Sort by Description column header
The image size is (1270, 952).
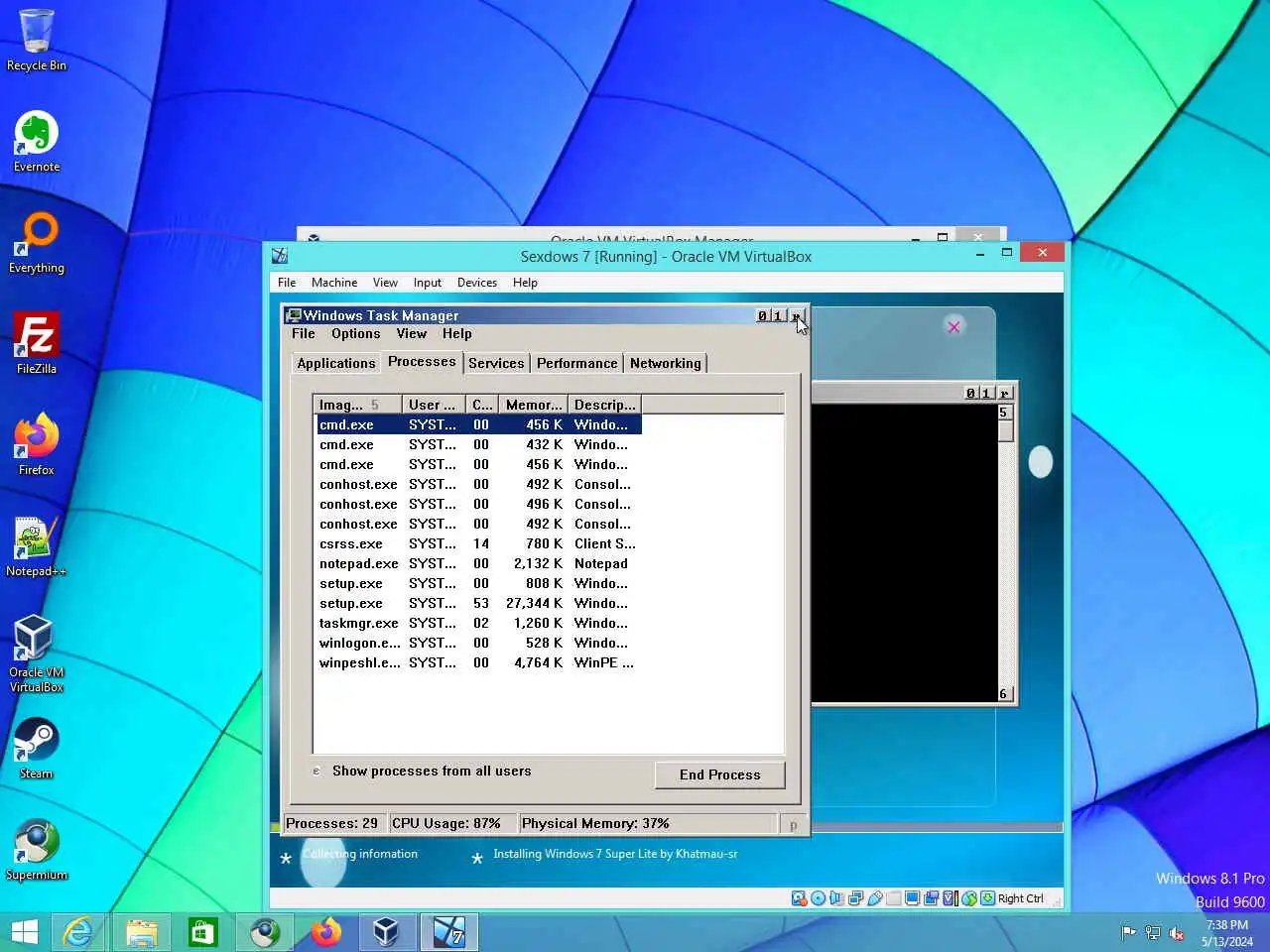click(x=605, y=405)
